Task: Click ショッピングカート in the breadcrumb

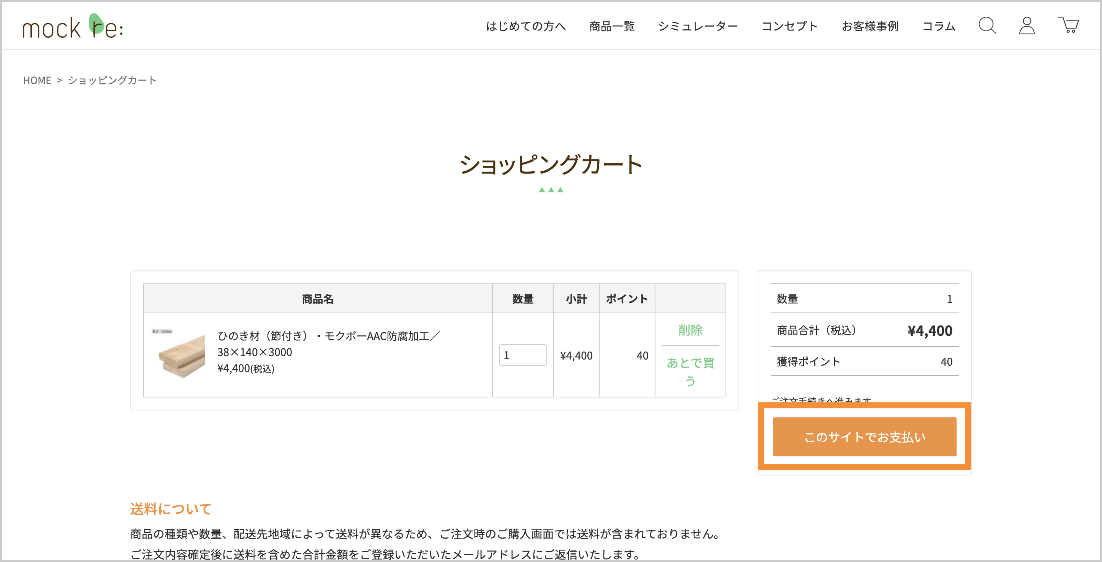Action: [112, 80]
